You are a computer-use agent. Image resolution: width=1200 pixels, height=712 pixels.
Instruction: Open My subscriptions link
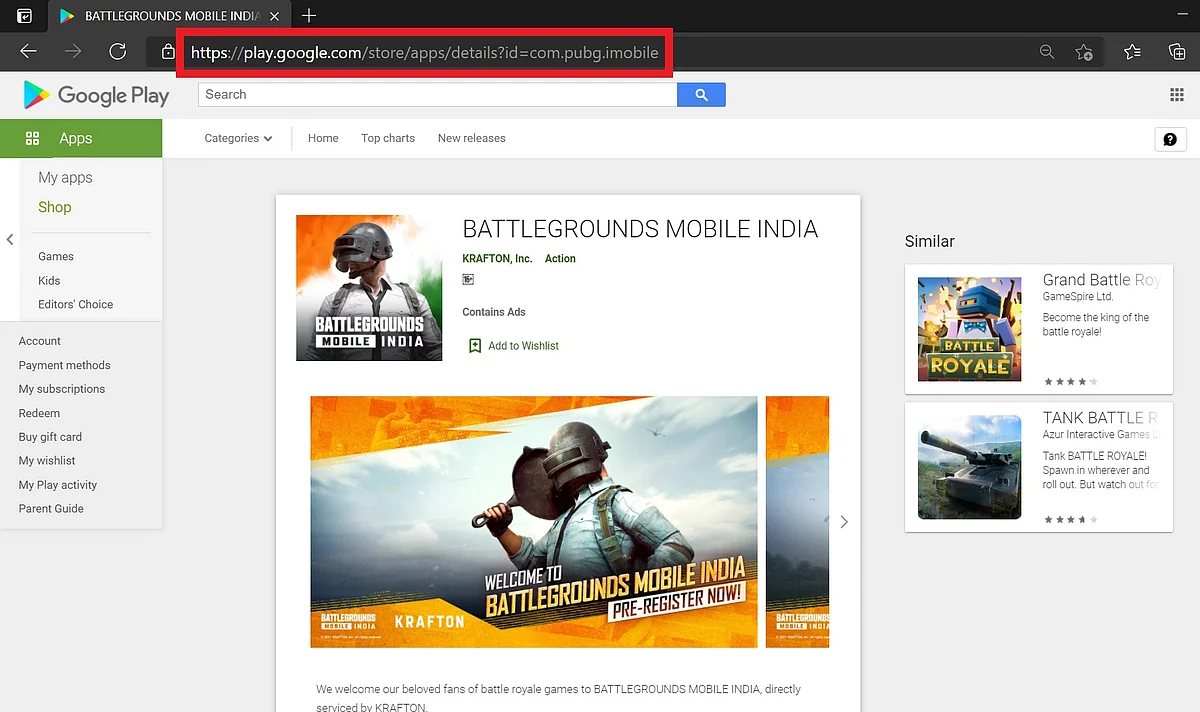[x=62, y=389]
